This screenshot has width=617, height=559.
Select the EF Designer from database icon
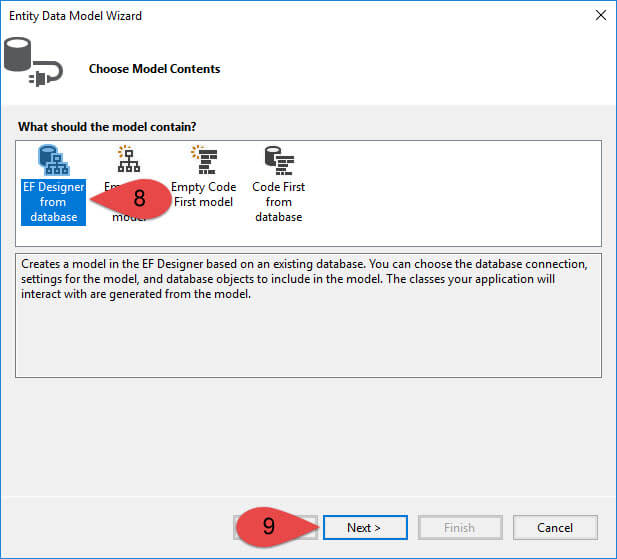52,160
